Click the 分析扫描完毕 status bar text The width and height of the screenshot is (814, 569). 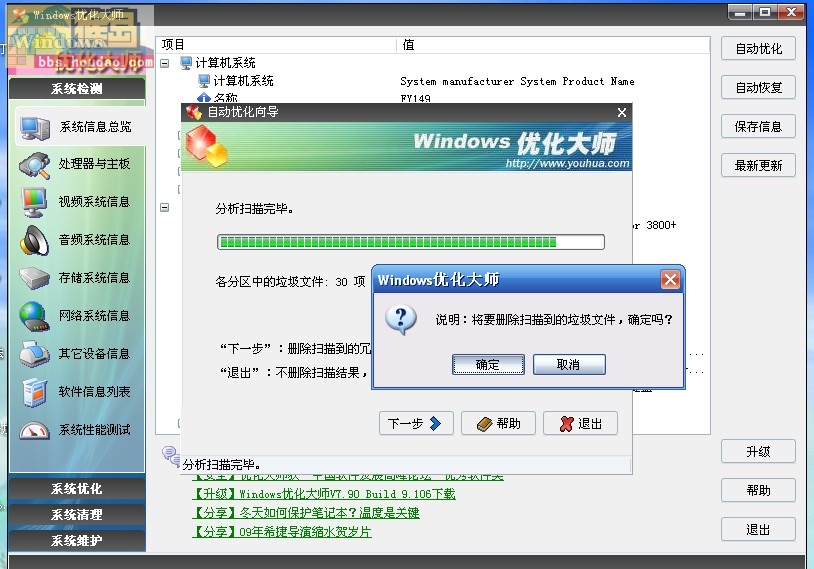(x=222, y=465)
